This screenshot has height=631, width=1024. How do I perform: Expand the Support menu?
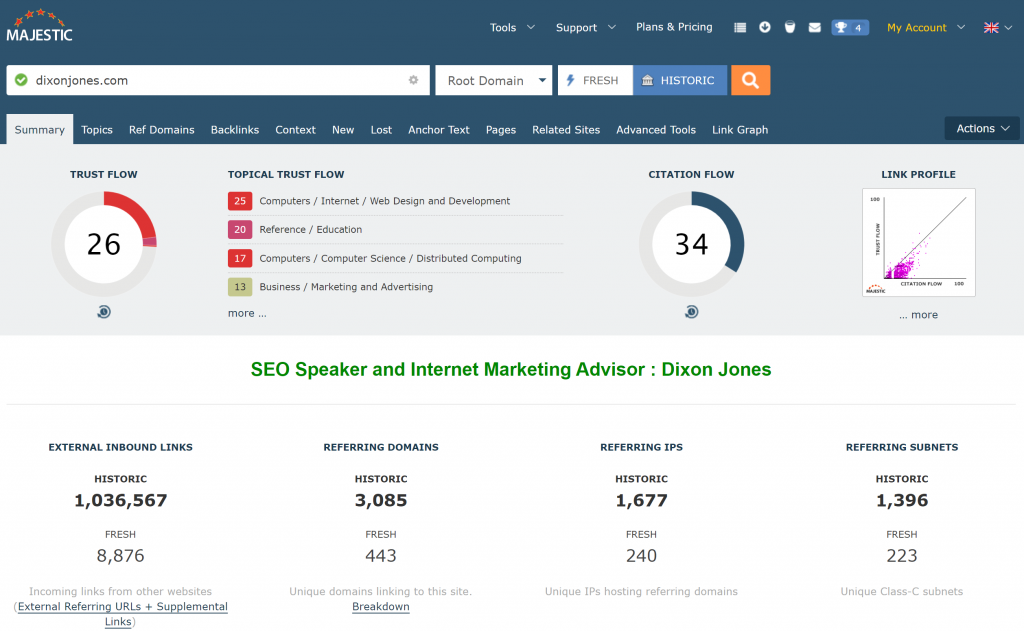click(586, 27)
